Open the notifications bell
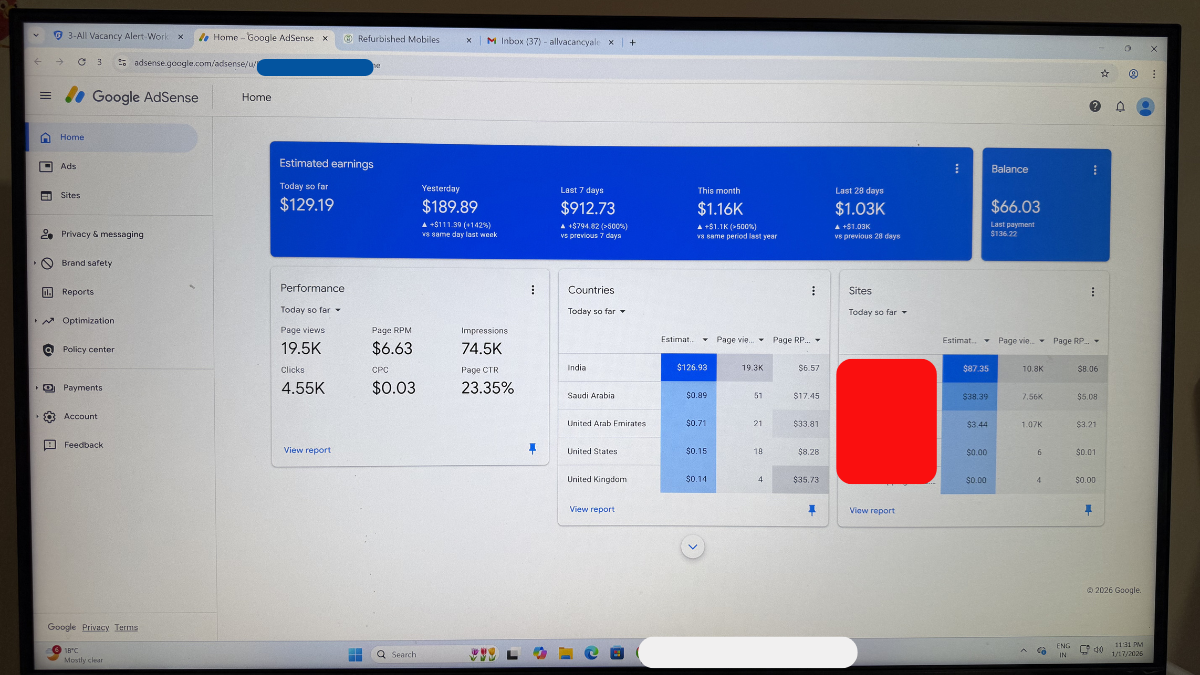 click(1120, 106)
